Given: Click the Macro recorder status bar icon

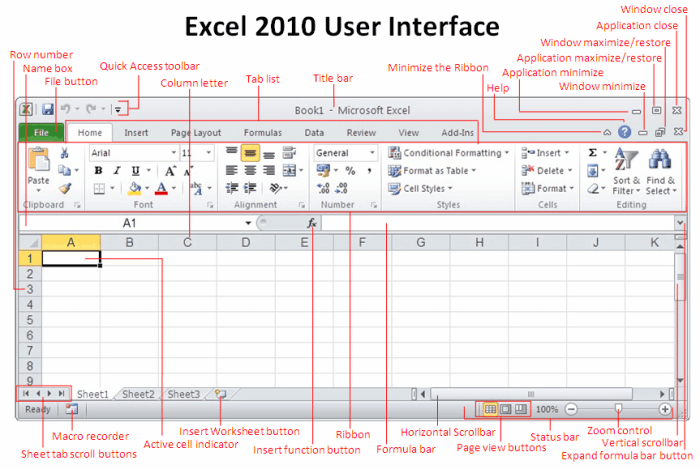Looking at the screenshot, I should [x=72, y=409].
